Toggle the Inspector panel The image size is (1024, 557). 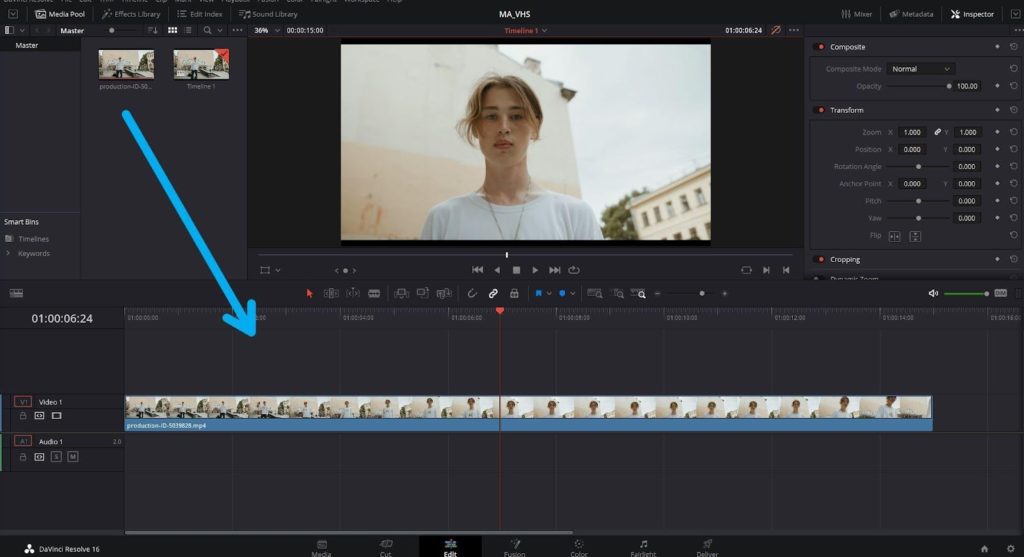pos(972,14)
